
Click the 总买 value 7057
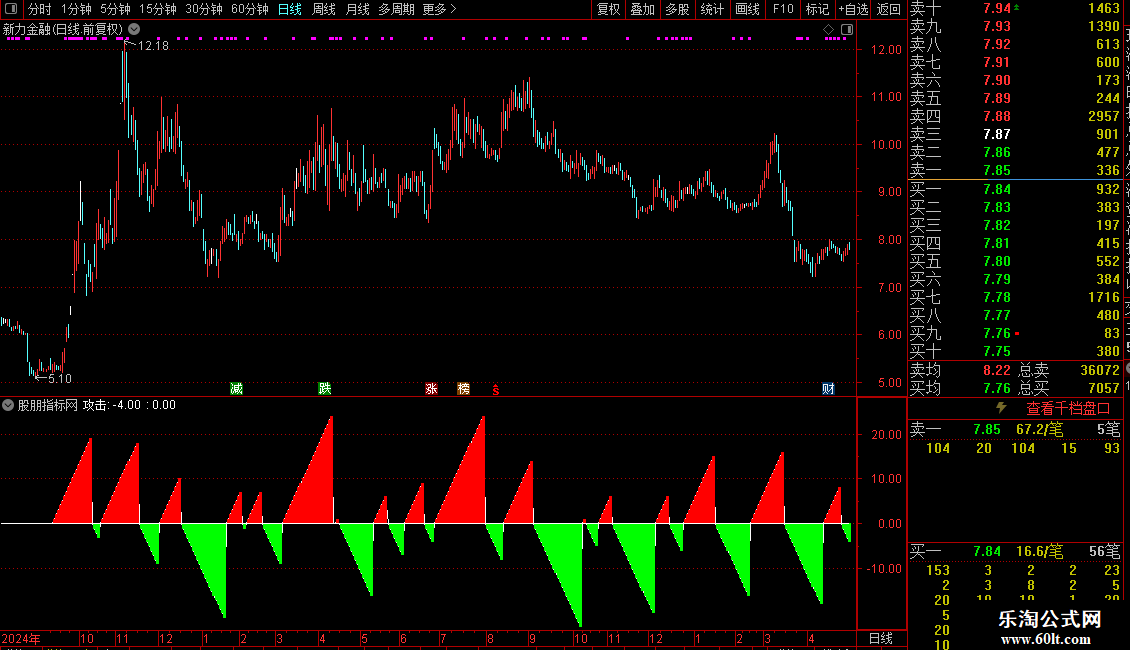[1104, 388]
